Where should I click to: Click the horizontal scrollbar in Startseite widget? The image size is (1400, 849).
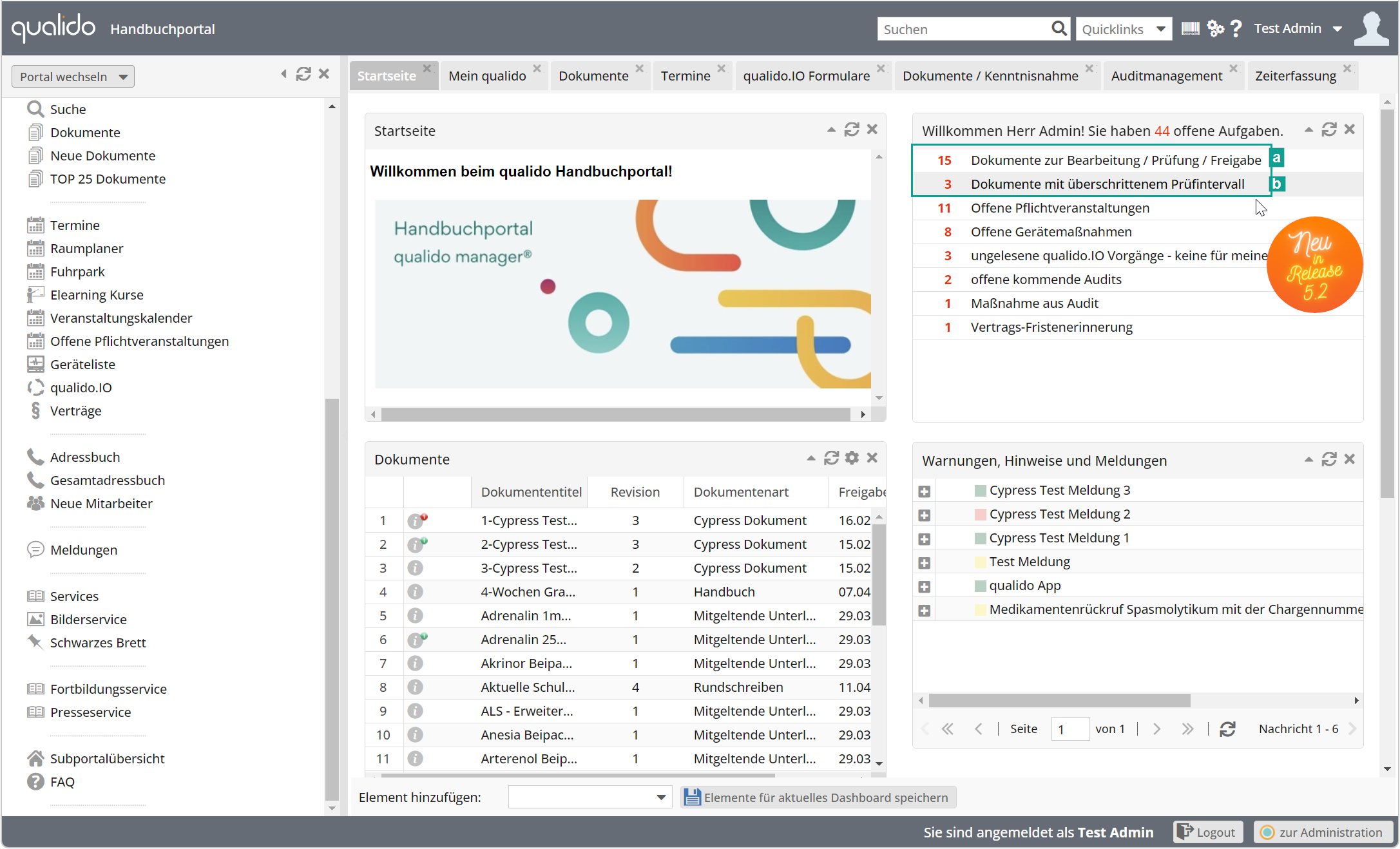(615, 414)
